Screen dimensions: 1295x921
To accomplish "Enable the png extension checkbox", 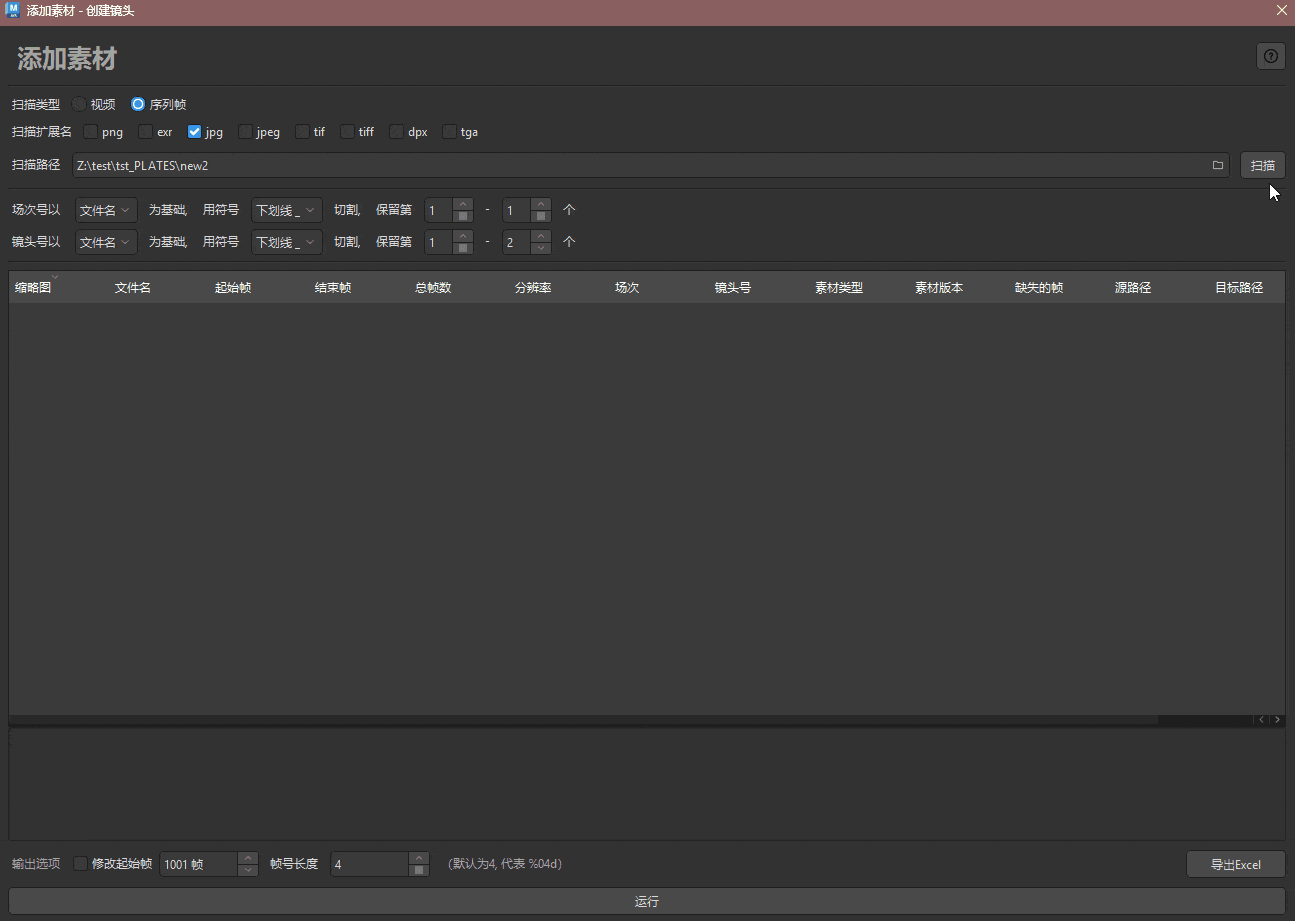I will coord(91,131).
